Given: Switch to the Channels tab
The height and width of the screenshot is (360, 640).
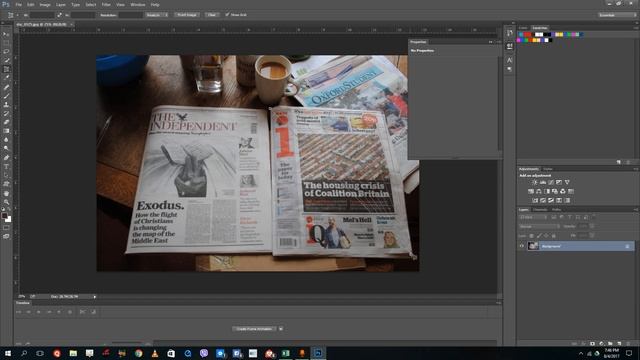Looking at the screenshot, I should pyautogui.click(x=540, y=209).
